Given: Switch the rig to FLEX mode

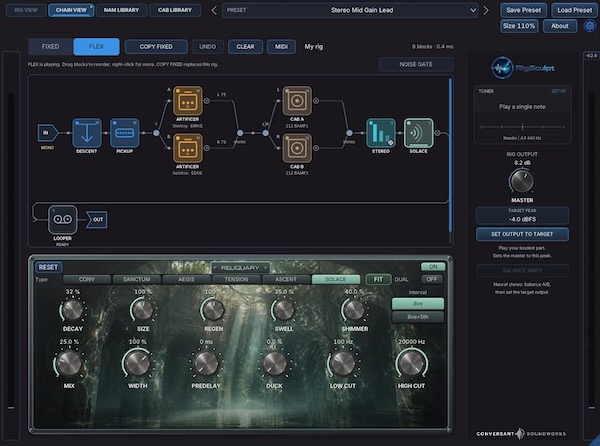Looking at the screenshot, I should (96, 47).
